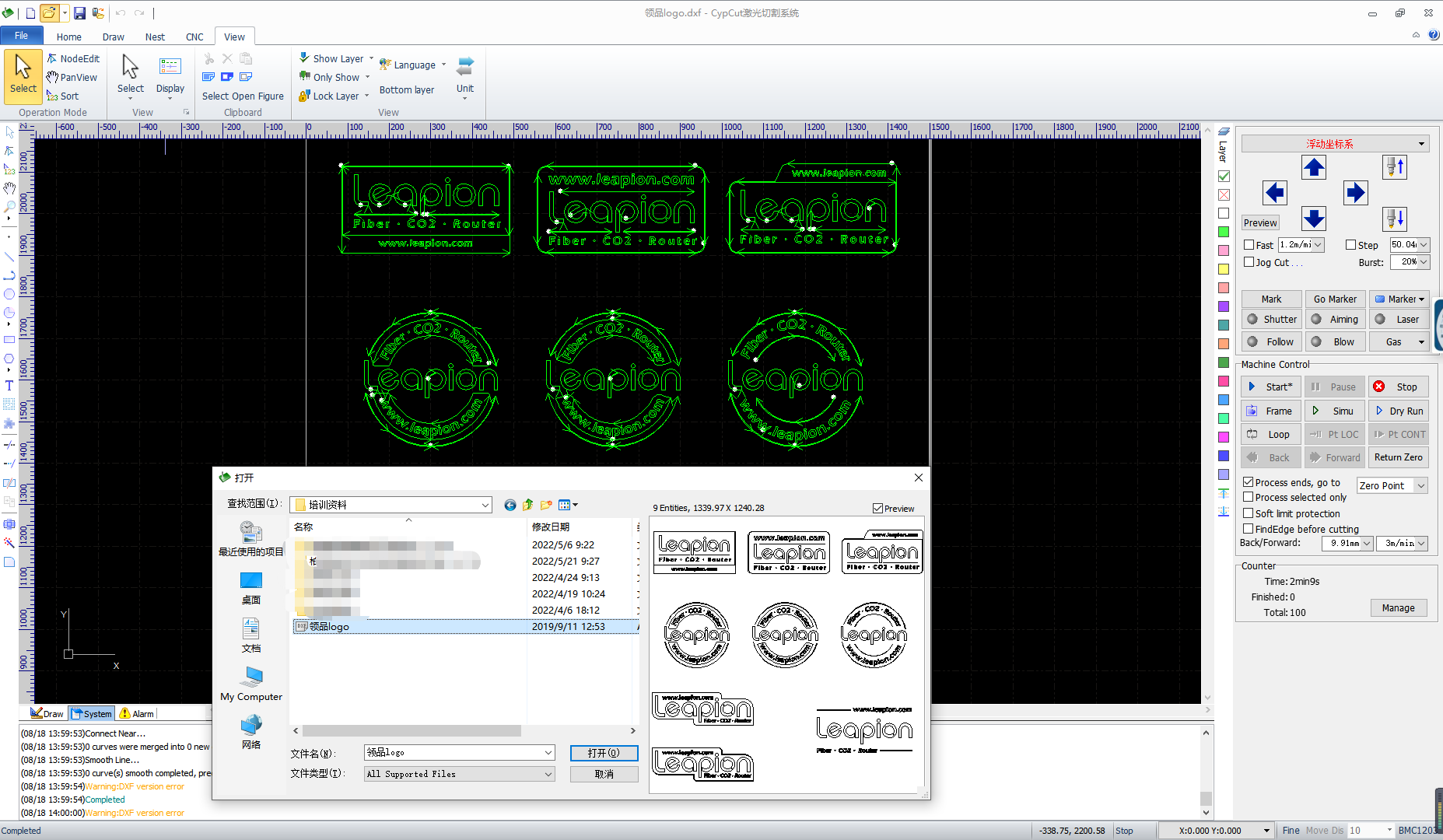1443x840 pixels.
Task: Select the NodeEdit tool
Action: (73, 58)
